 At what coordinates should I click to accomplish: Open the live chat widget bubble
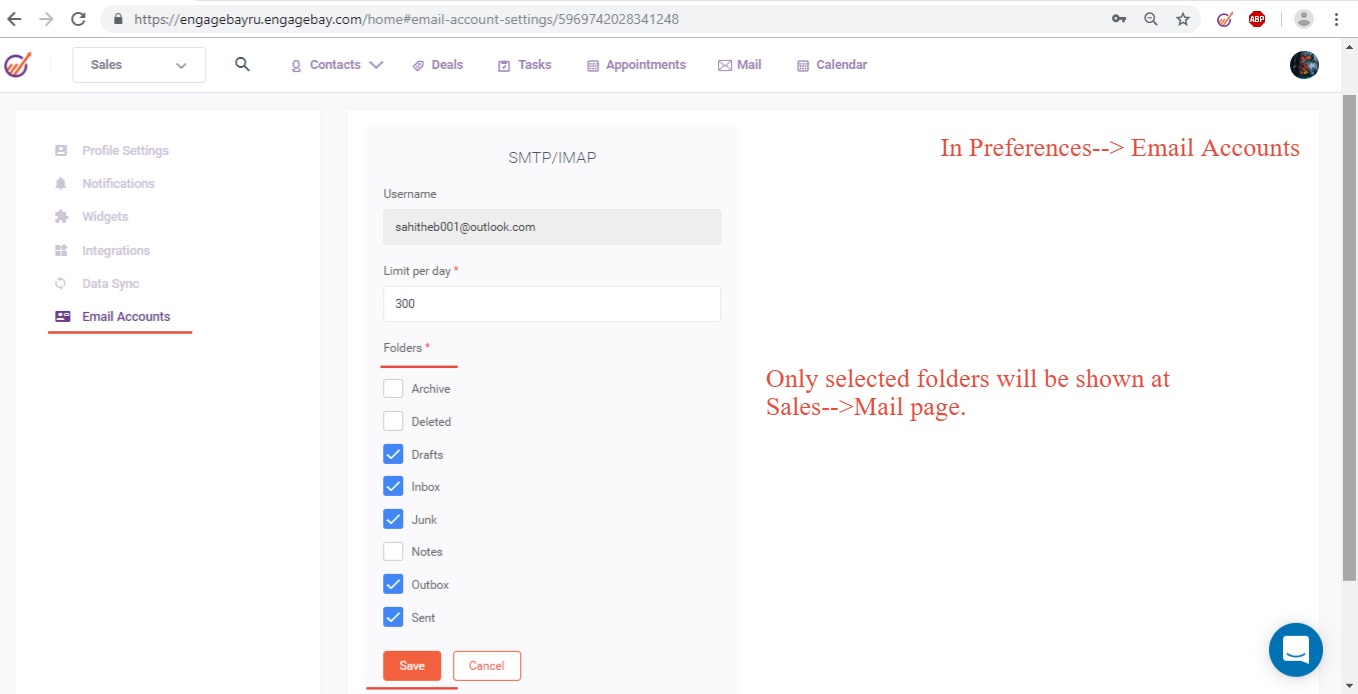1295,650
